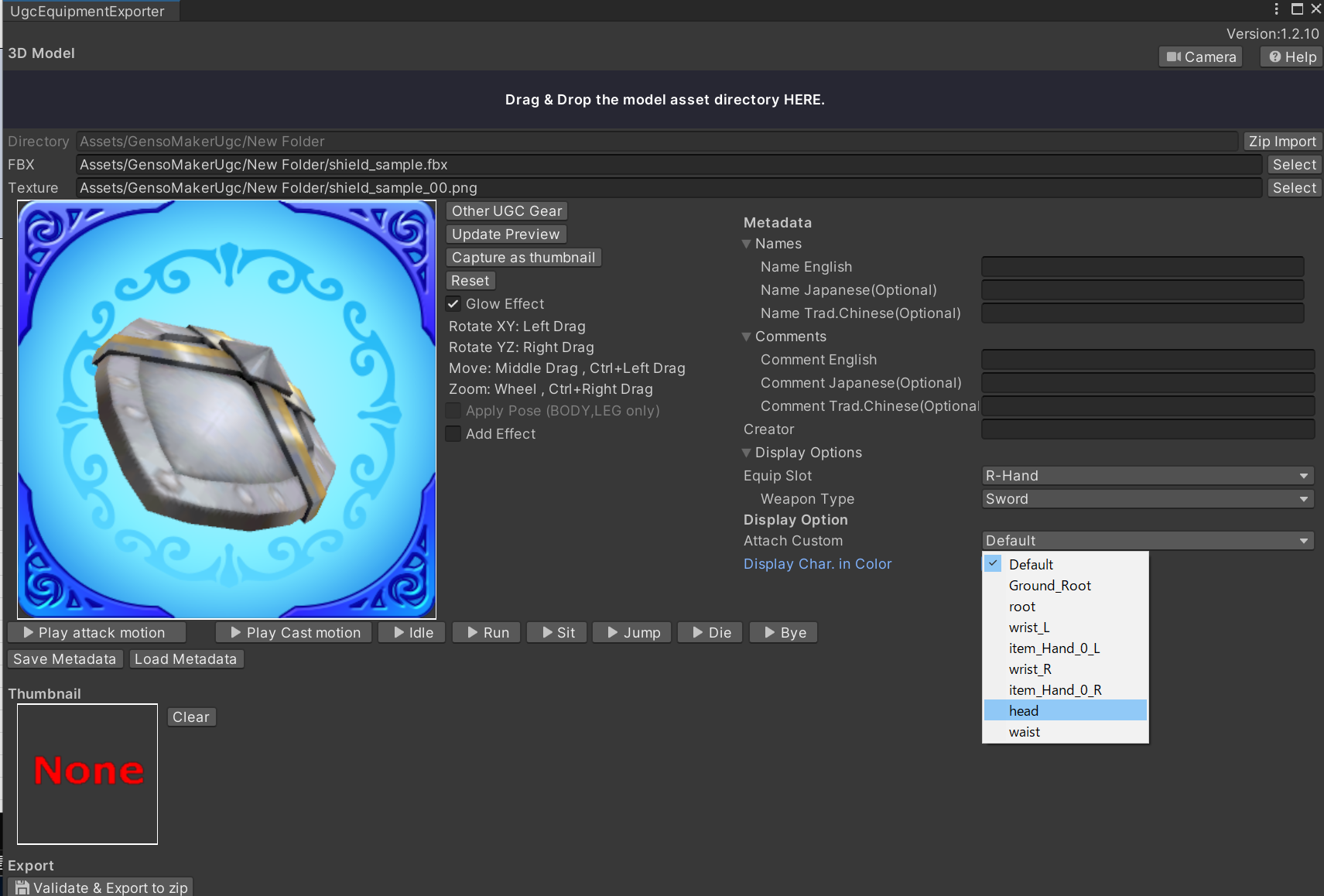Open the window's three-dot options menu
The image size is (1324, 896).
pyautogui.click(x=1276, y=9)
